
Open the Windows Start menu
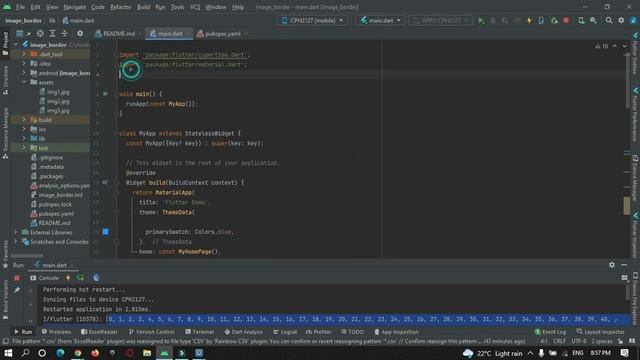[x=8, y=353]
